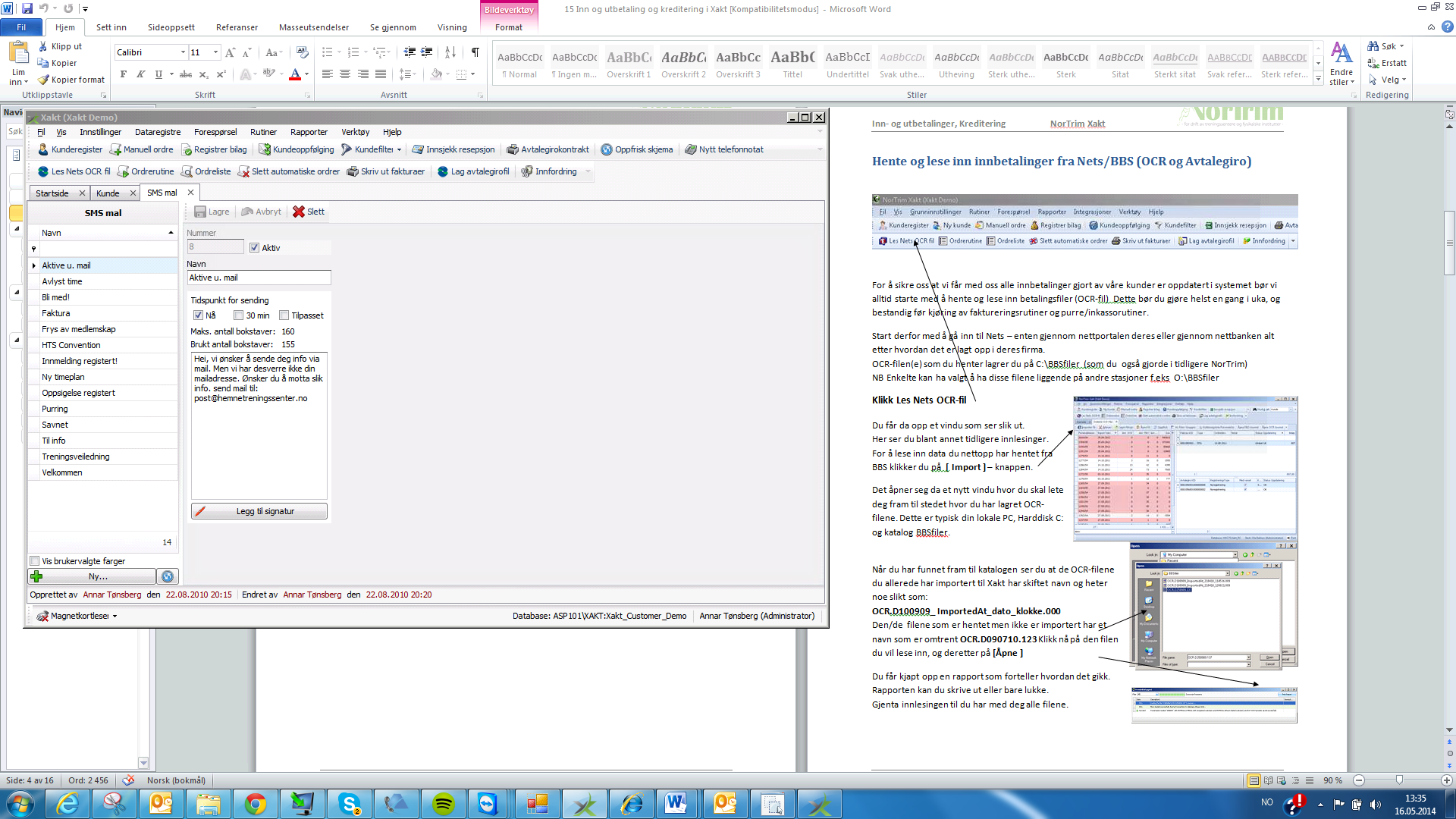
Task: Enable Vis brukervalgte farger
Action: [35, 561]
